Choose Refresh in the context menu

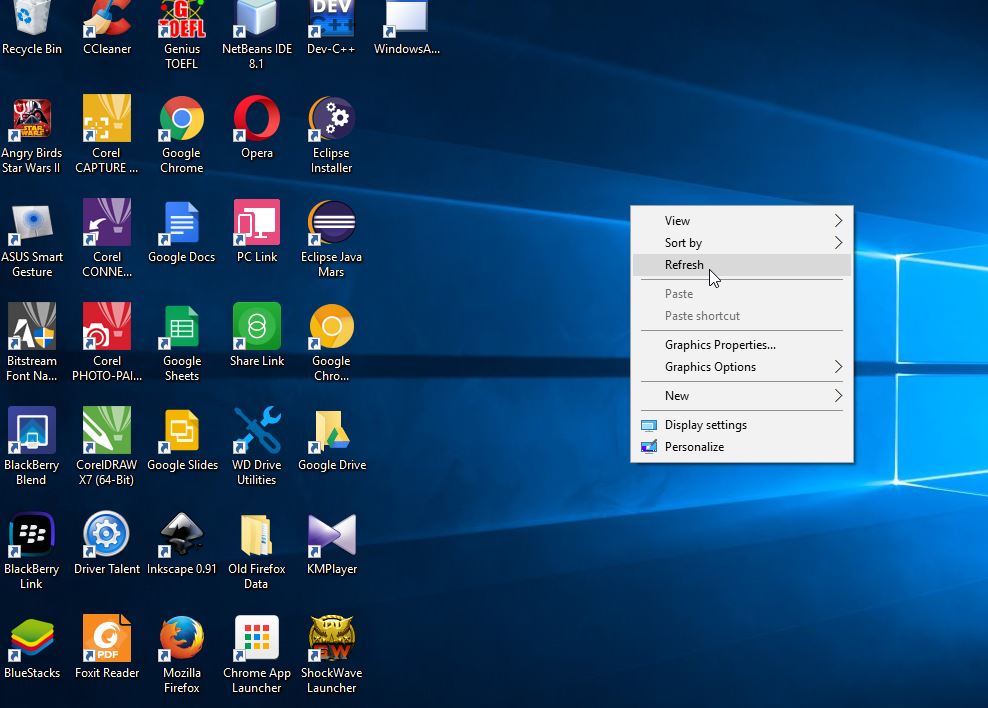(742, 265)
